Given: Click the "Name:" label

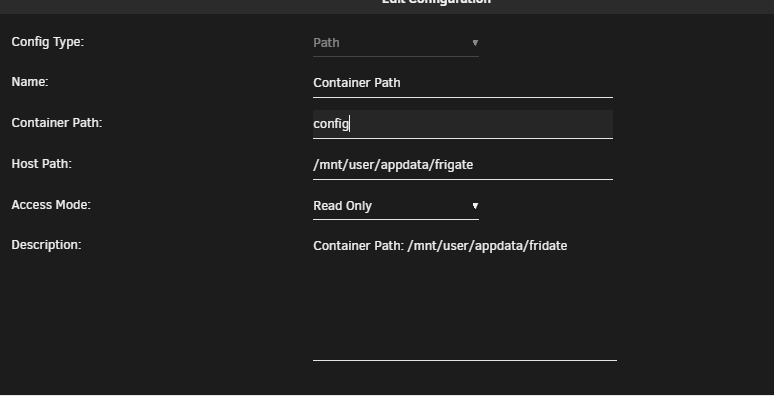Looking at the screenshot, I should pyautogui.click(x=30, y=82).
